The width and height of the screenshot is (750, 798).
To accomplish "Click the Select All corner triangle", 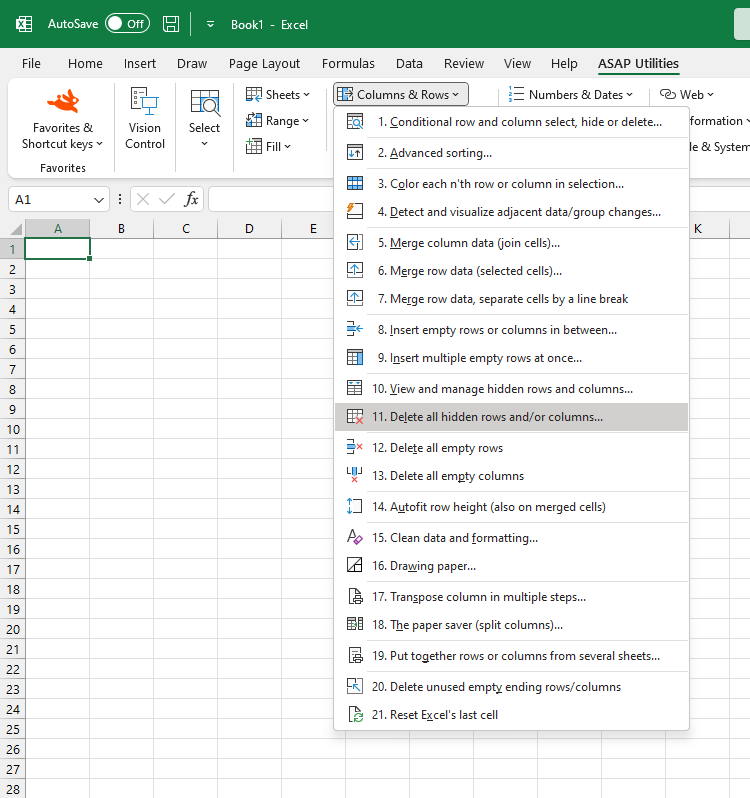I will (16, 229).
